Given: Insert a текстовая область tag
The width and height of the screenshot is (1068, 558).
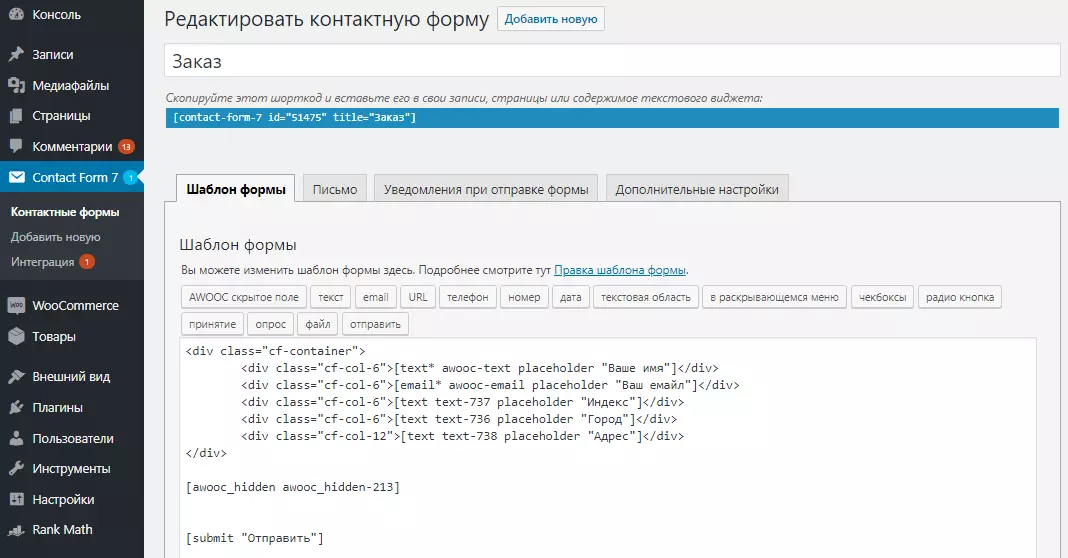Looking at the screenshot, I should [646, 297].
